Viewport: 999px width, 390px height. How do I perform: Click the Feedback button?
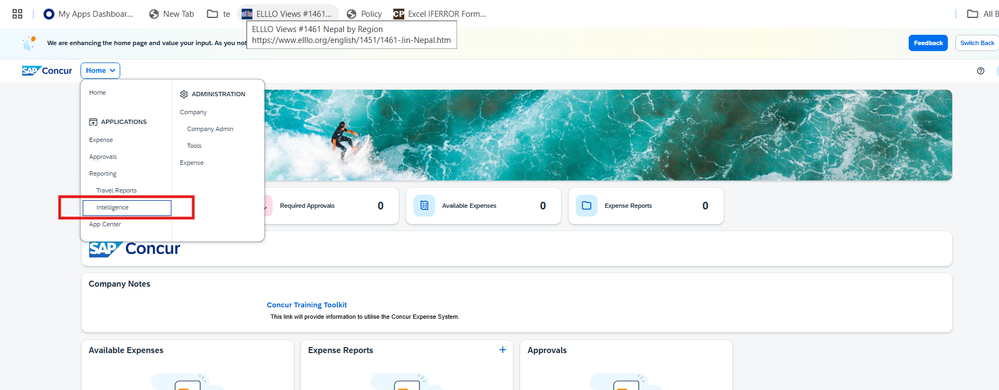[928, 43]
